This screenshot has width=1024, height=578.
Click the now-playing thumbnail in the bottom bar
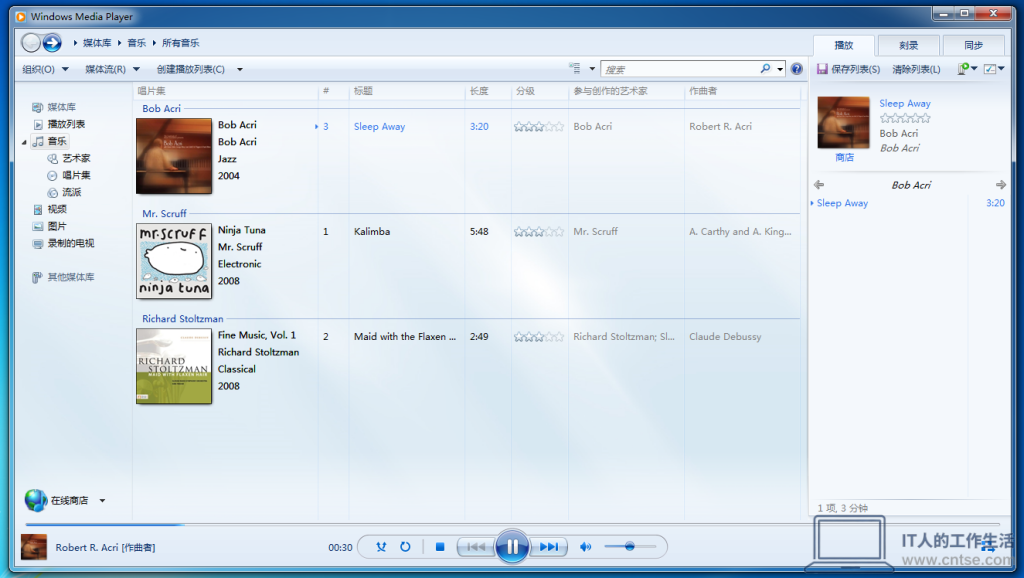point(34,547)
